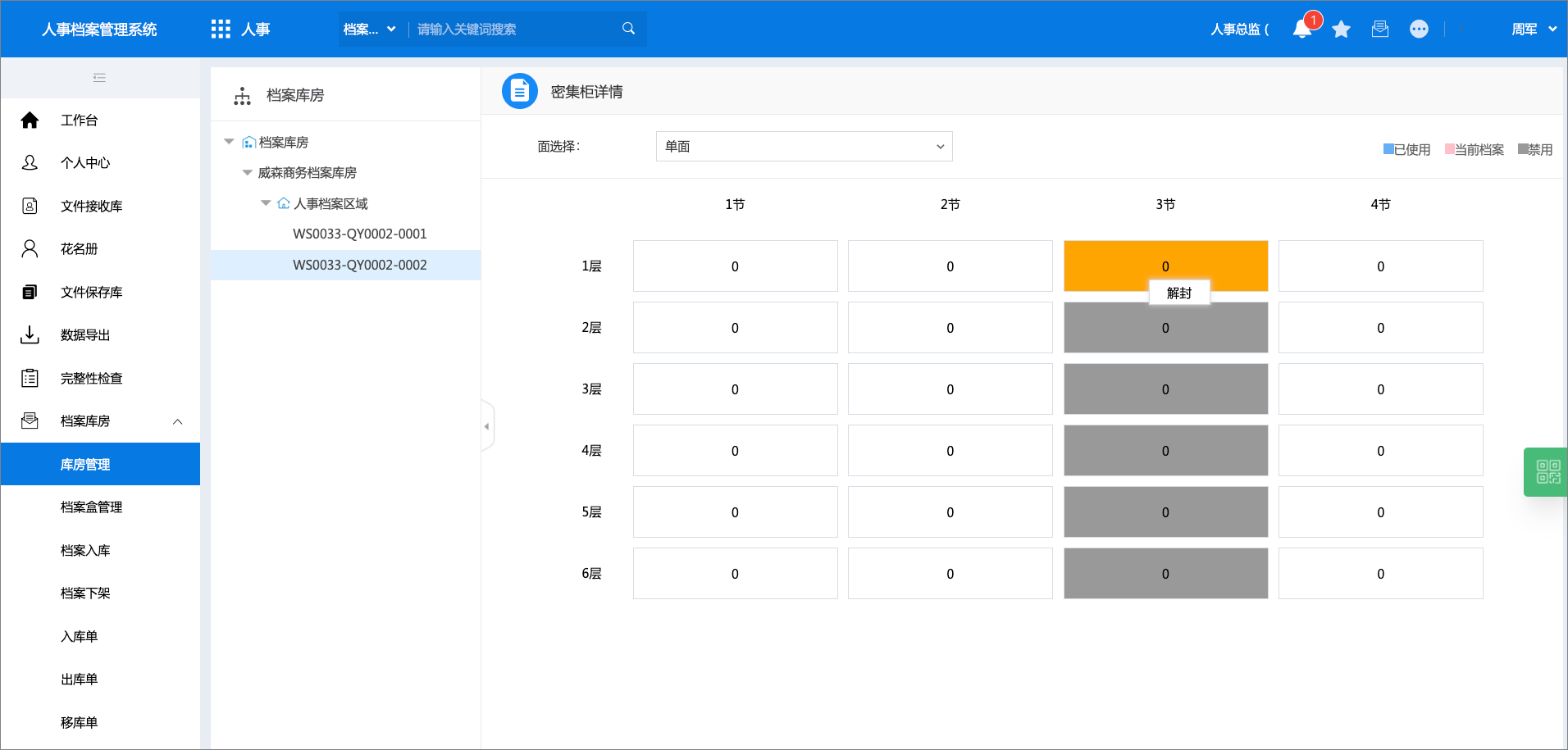Collapse the 人事档案区域 tree node triangle

265,202
